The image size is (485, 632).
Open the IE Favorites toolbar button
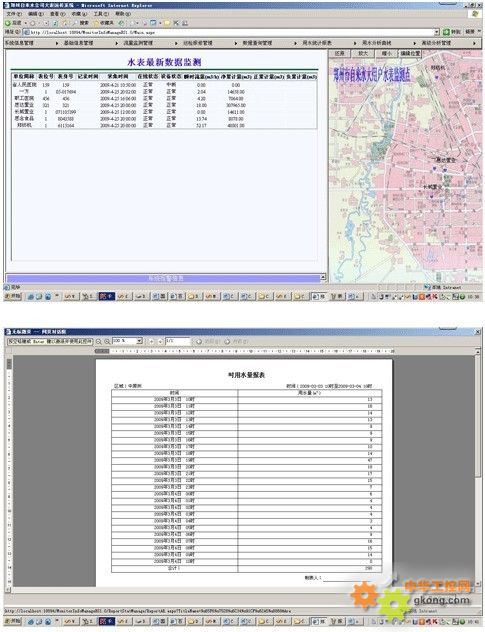click(x=105, y=23)
